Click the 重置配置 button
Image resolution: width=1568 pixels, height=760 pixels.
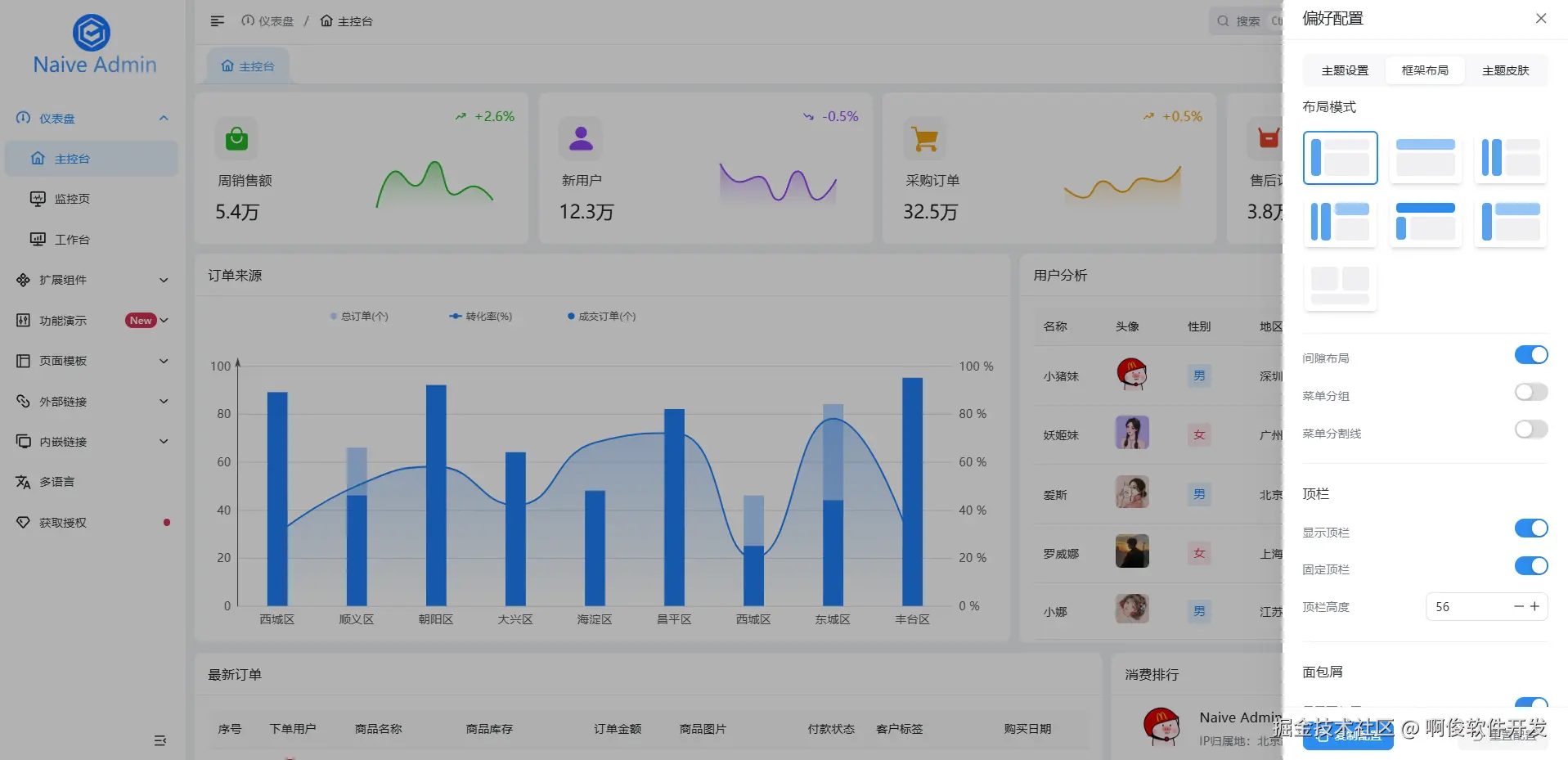click(x=1503, y=734)
